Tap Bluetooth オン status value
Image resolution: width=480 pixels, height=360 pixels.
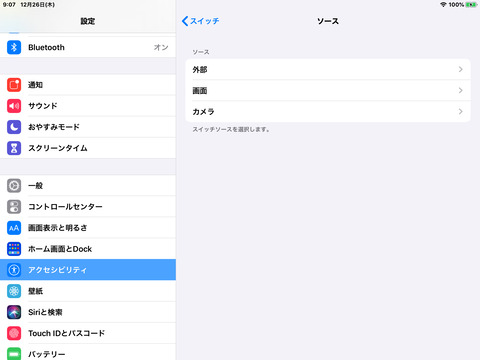tap(161, 47)
